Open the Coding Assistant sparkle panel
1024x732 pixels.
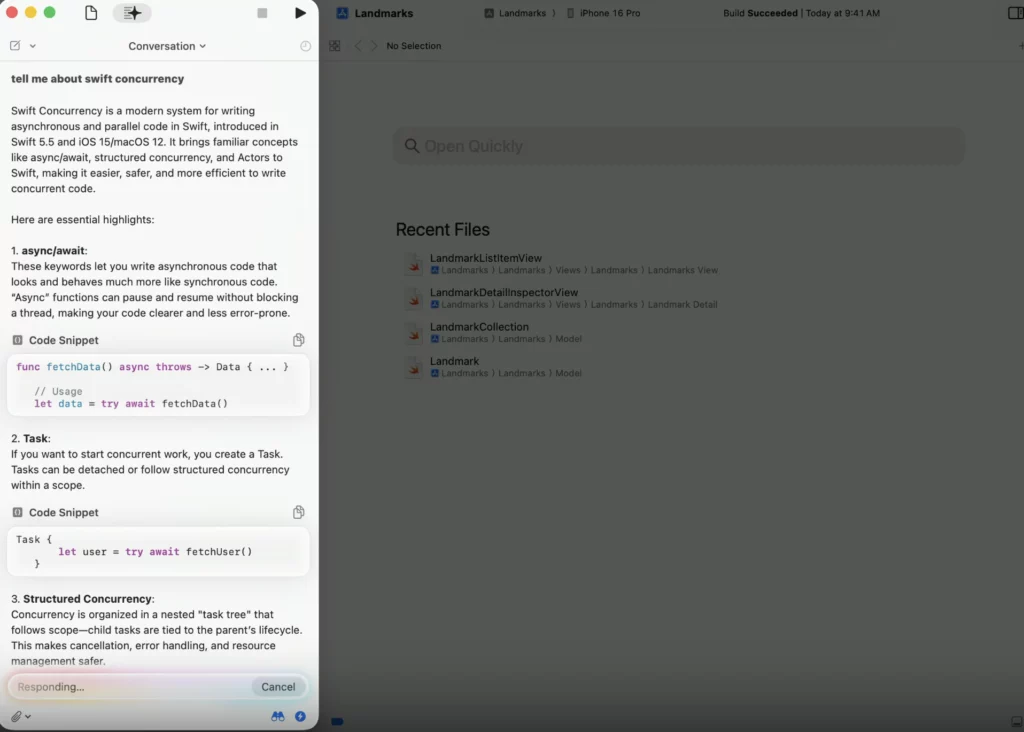132,13
